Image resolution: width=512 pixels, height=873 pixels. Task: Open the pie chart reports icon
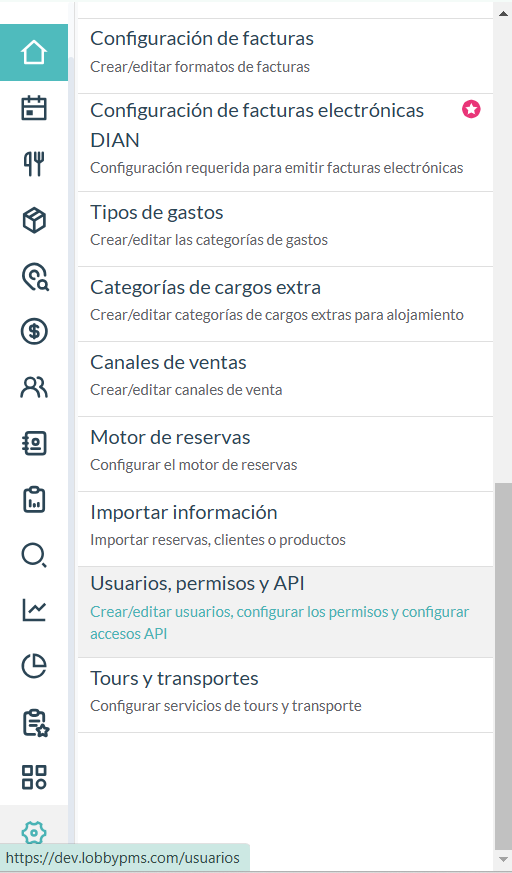tap(34, 666)
